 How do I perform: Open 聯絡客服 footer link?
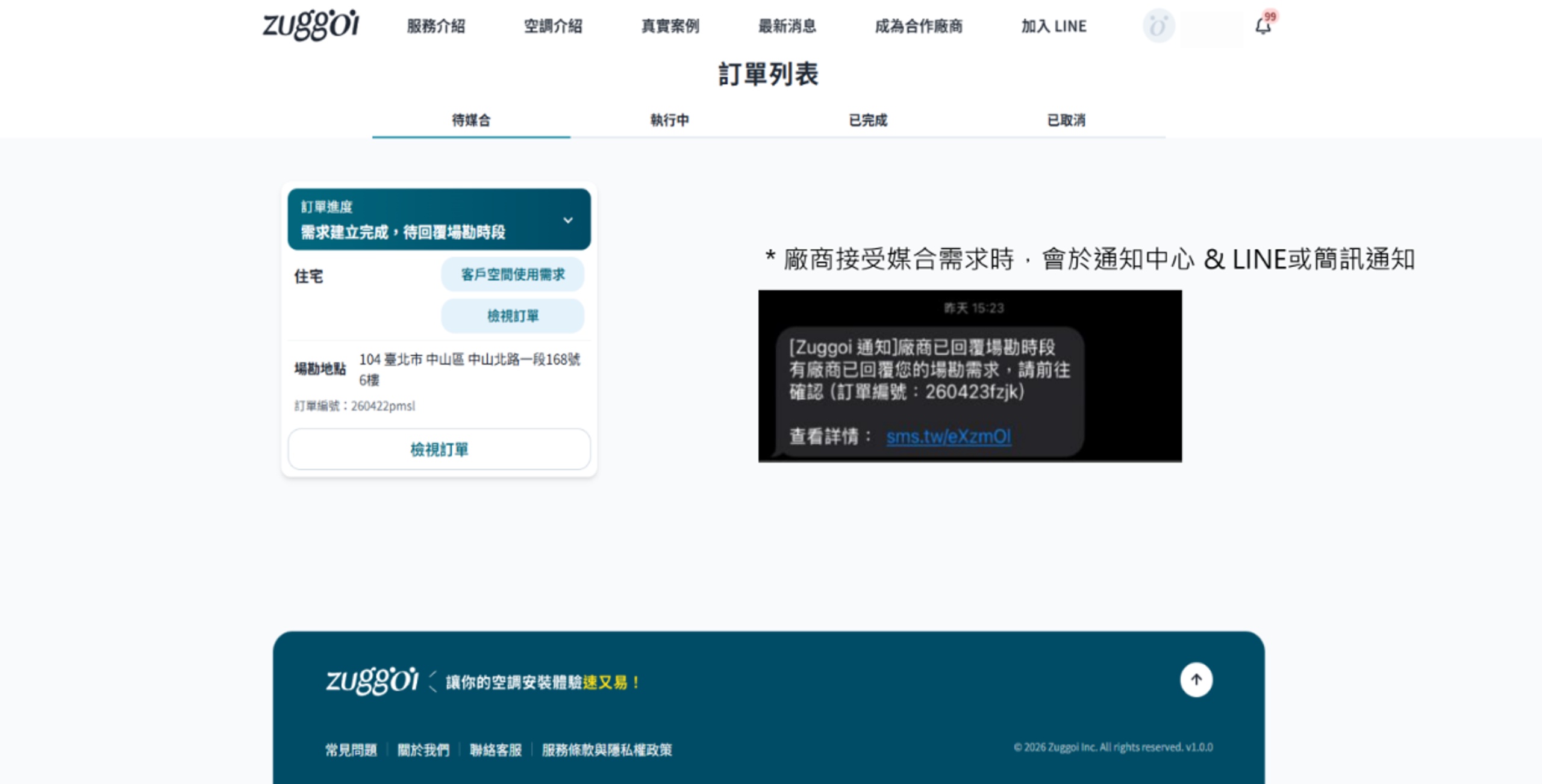coord(495,750)
